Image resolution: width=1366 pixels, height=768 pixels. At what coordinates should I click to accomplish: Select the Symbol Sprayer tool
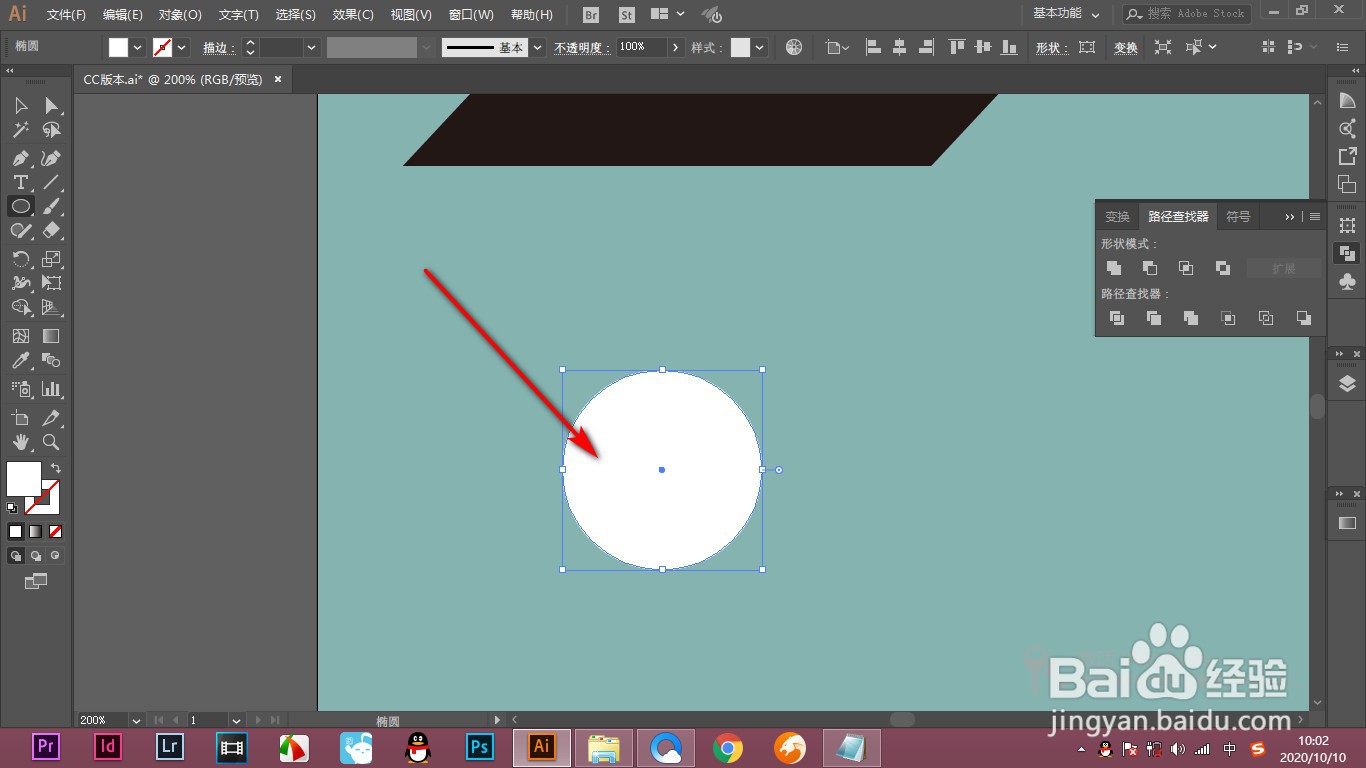[20, 389]
